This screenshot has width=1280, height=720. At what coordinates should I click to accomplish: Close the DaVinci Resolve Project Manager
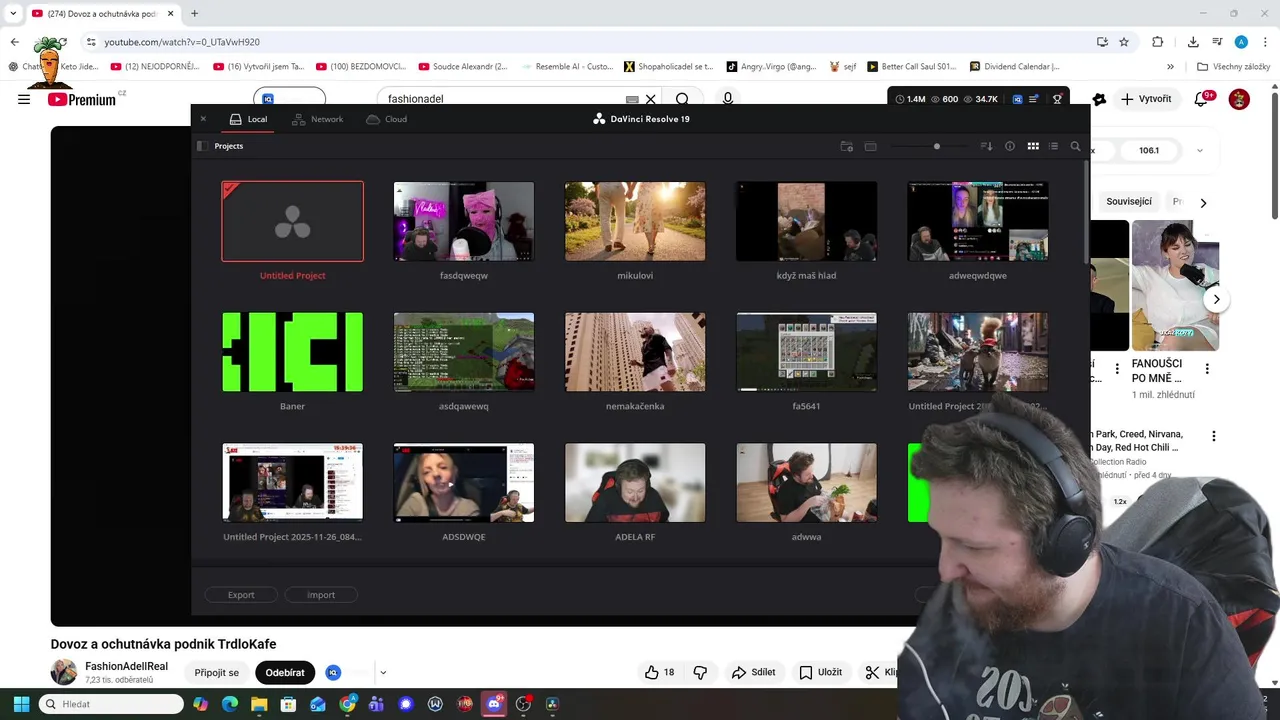tap(203, 119)
